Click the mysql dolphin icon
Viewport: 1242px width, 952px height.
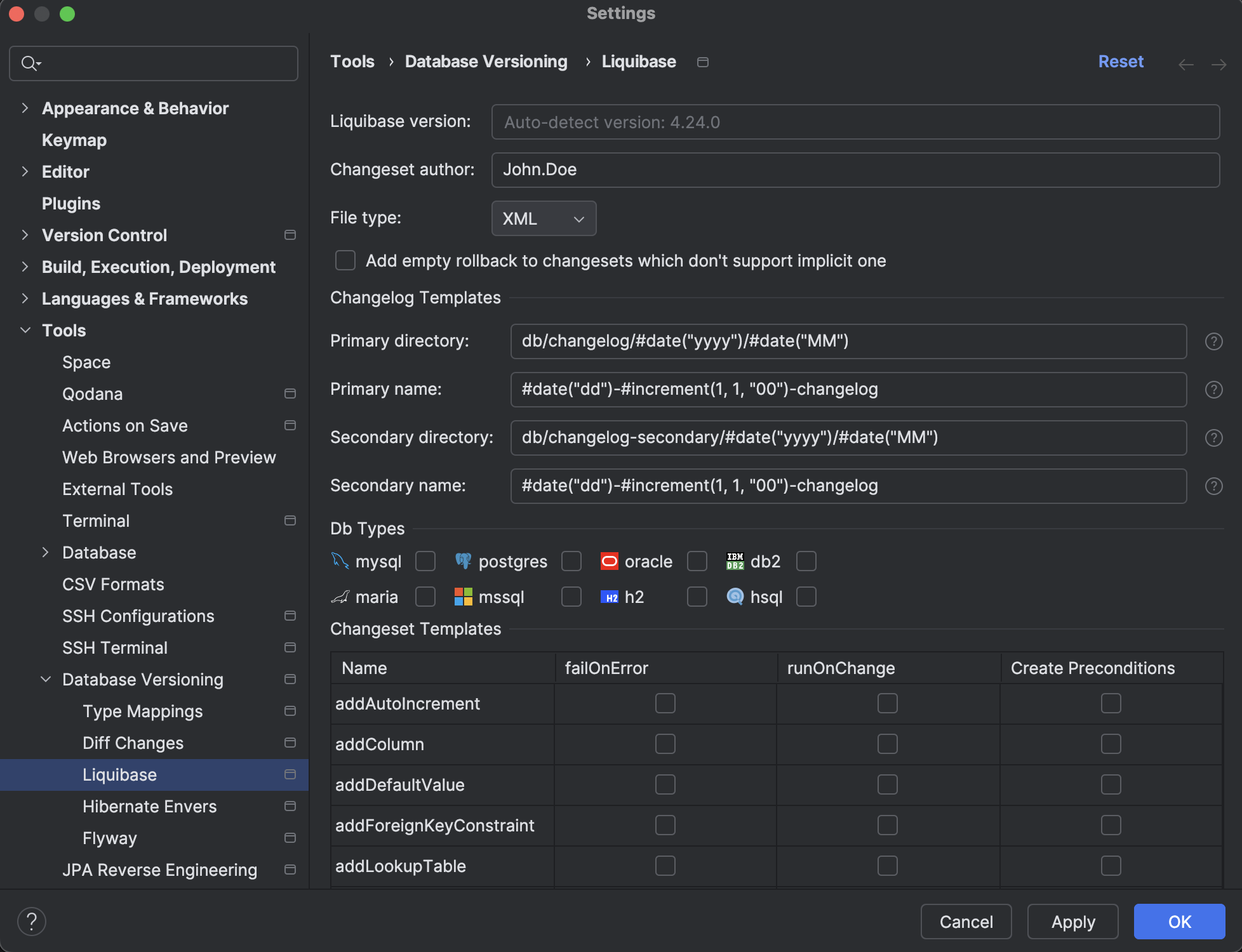341,561
